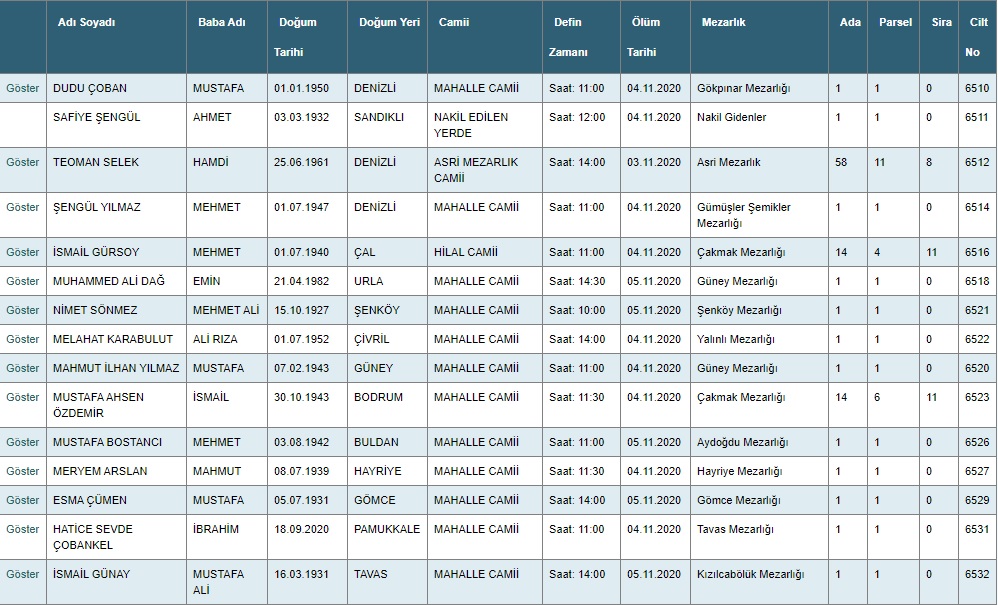The width and height of the screenshot is (998, 605).
Task: Click volume number 6523
Action: click(977, 398)
